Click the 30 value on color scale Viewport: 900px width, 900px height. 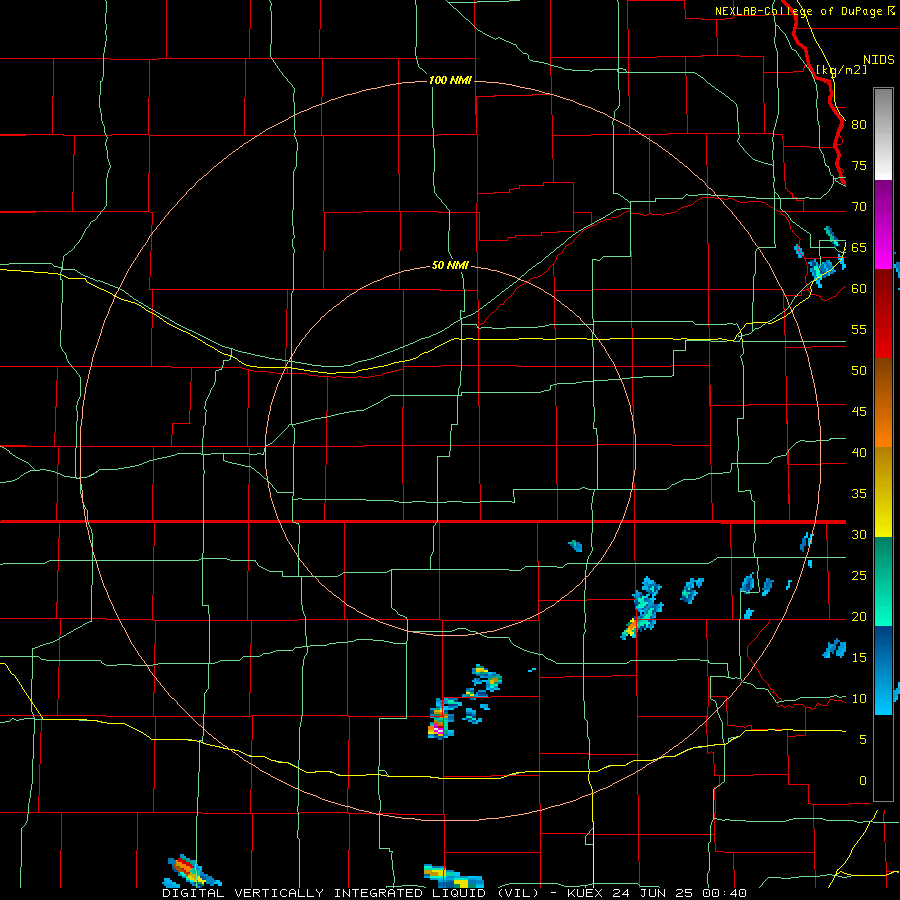pyautogui.click(x=859, y=535)
